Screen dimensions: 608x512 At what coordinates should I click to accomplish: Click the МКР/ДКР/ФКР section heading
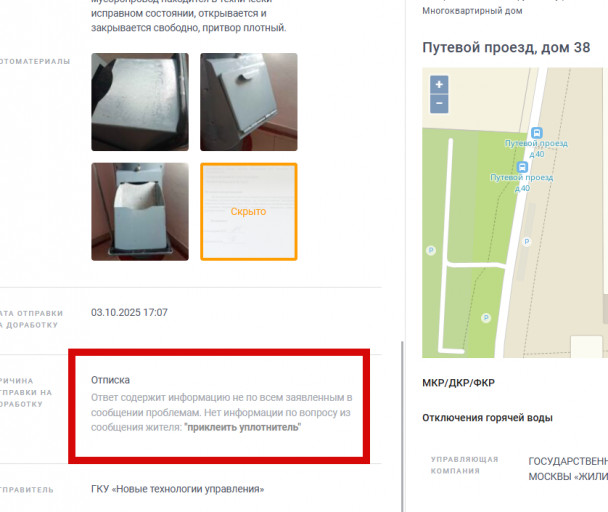(x=458, y=383)
